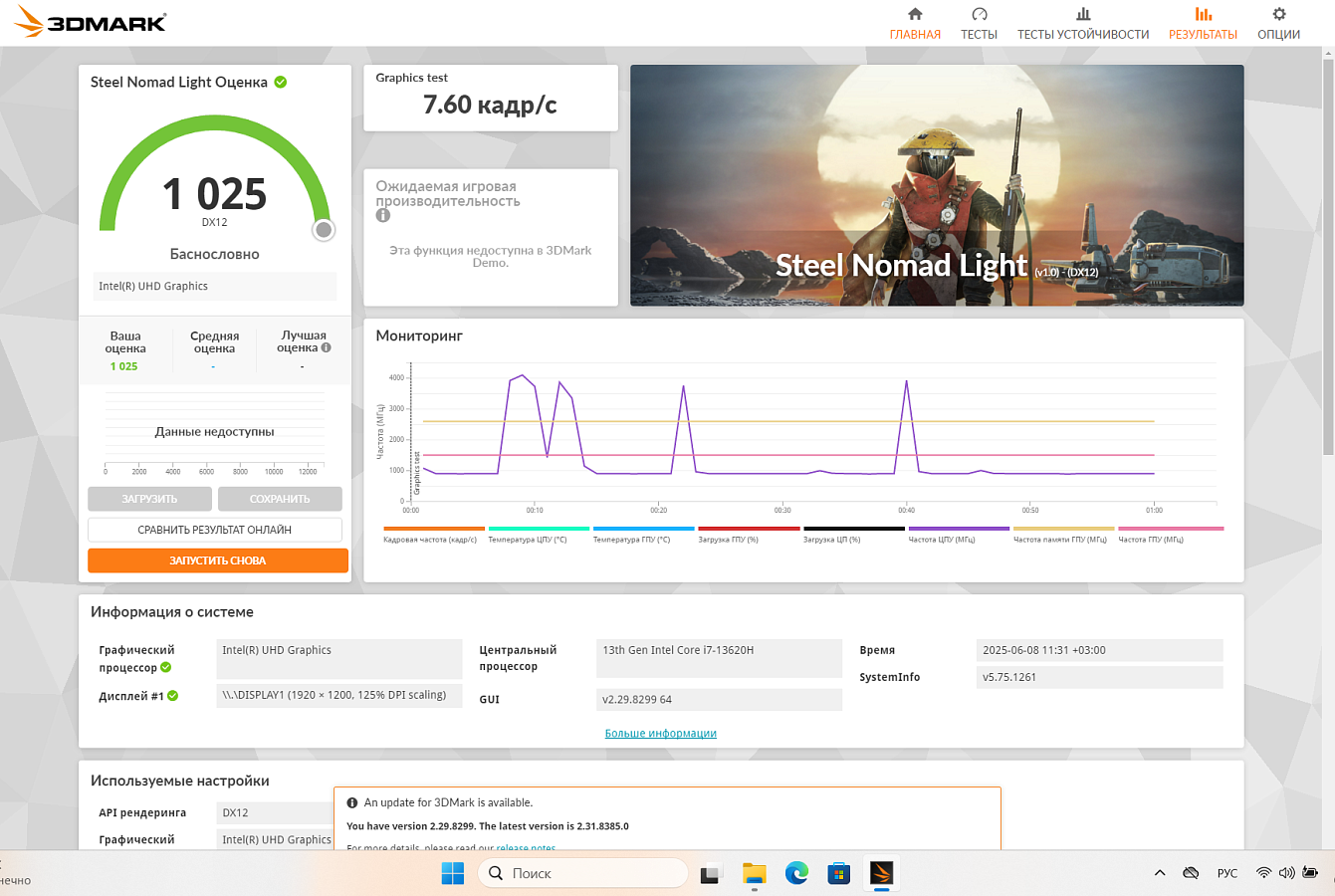Toggle Кадровая частота orange legend swatch
The height and width of the screenshot is (896, 1335).
click(x=434, y=529)
